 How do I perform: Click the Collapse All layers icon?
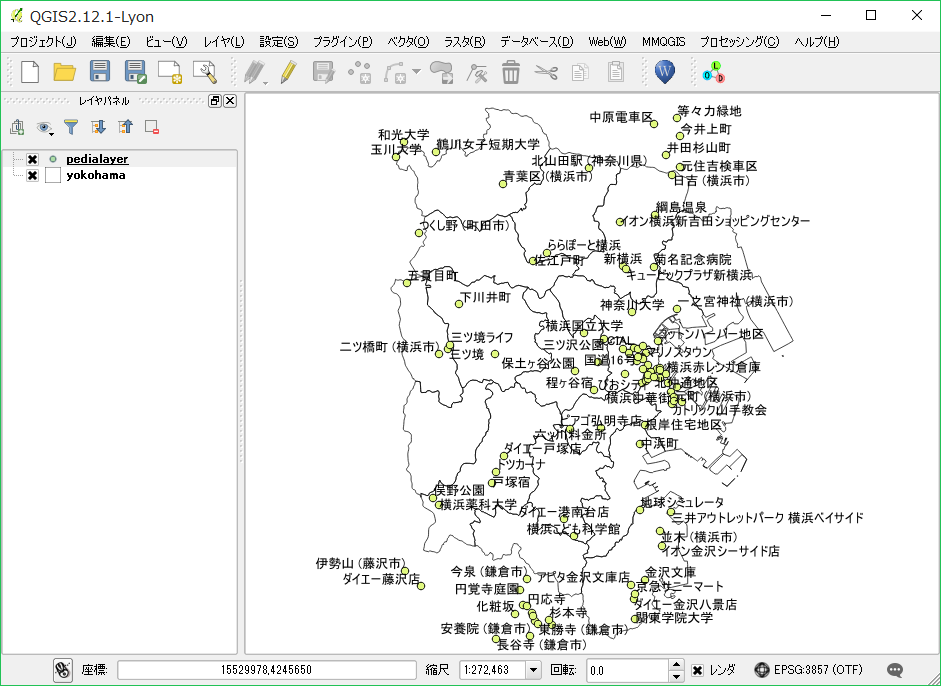coord(125,127)
